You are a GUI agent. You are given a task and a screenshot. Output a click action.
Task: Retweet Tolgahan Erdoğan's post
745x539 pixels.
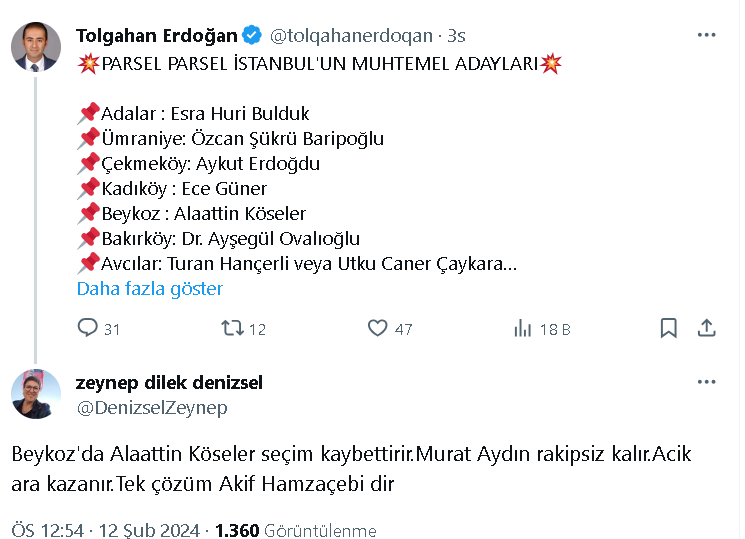point(232,328)
